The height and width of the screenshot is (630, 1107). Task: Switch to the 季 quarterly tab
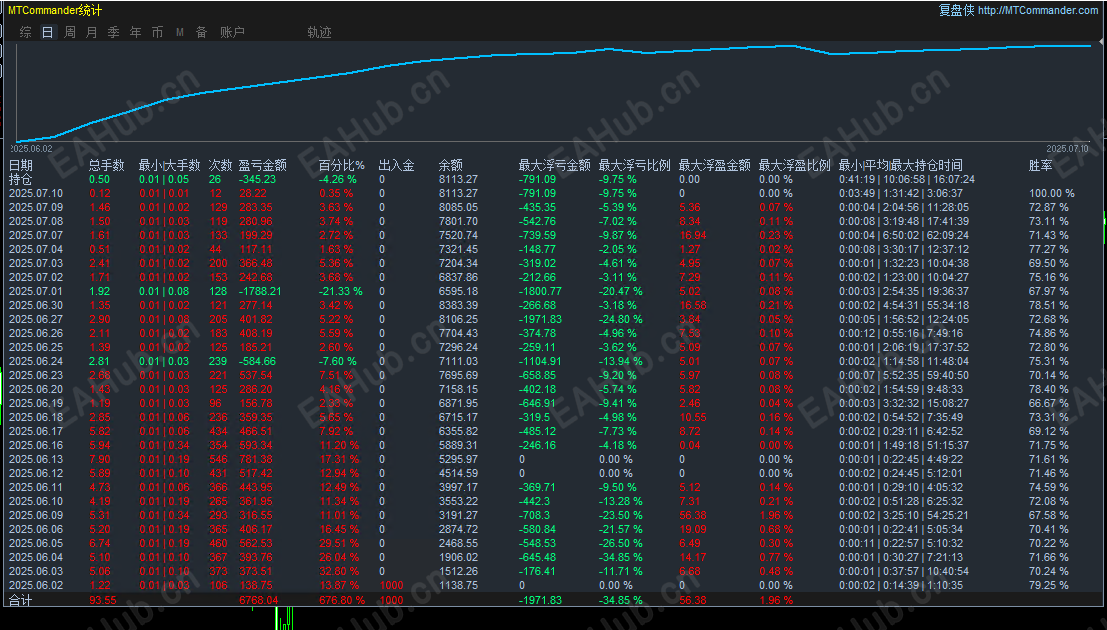click(x=114, y=32)
